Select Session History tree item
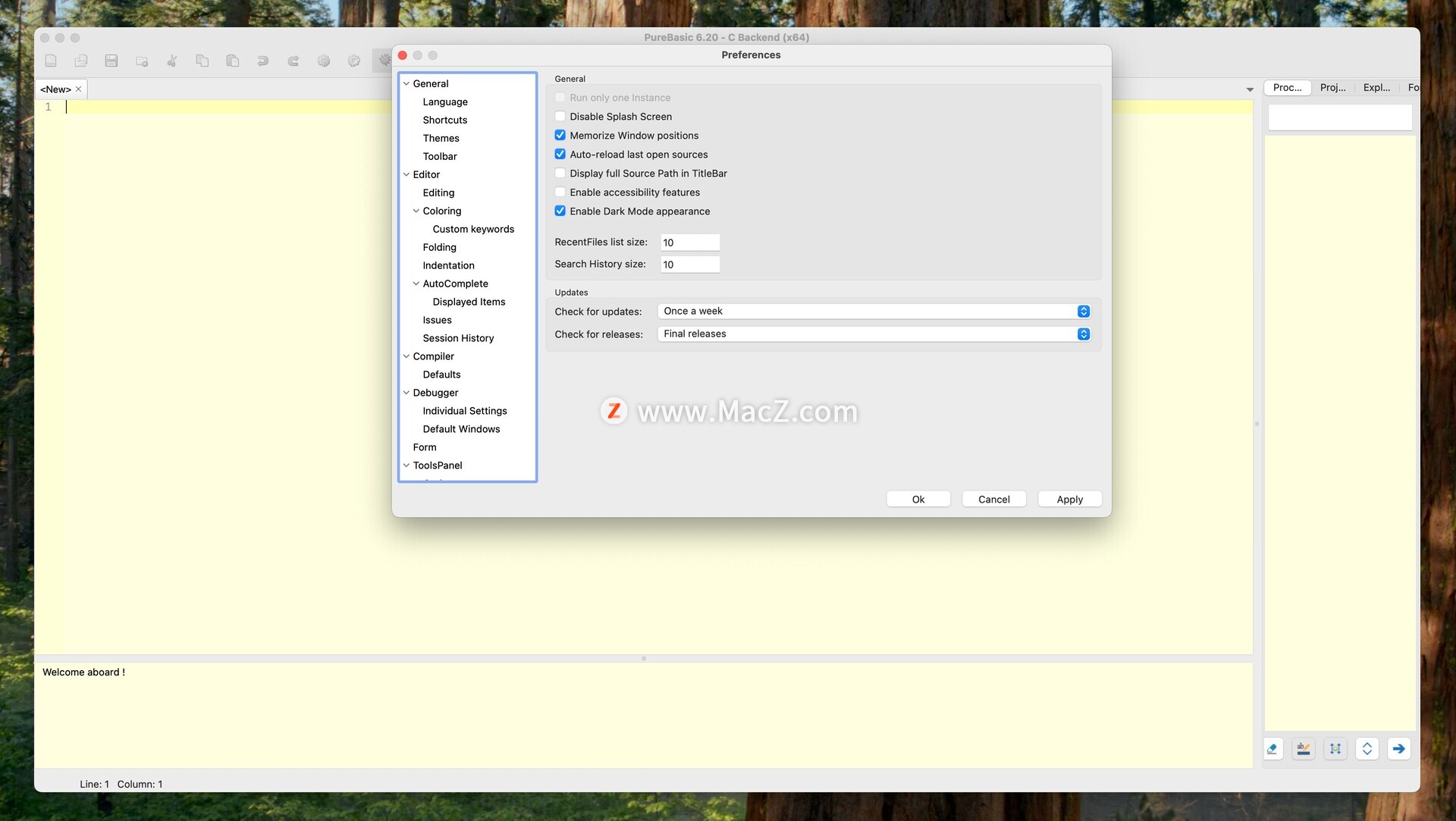The height and width of the screenshot is (821, 1456). pos(458,338)
